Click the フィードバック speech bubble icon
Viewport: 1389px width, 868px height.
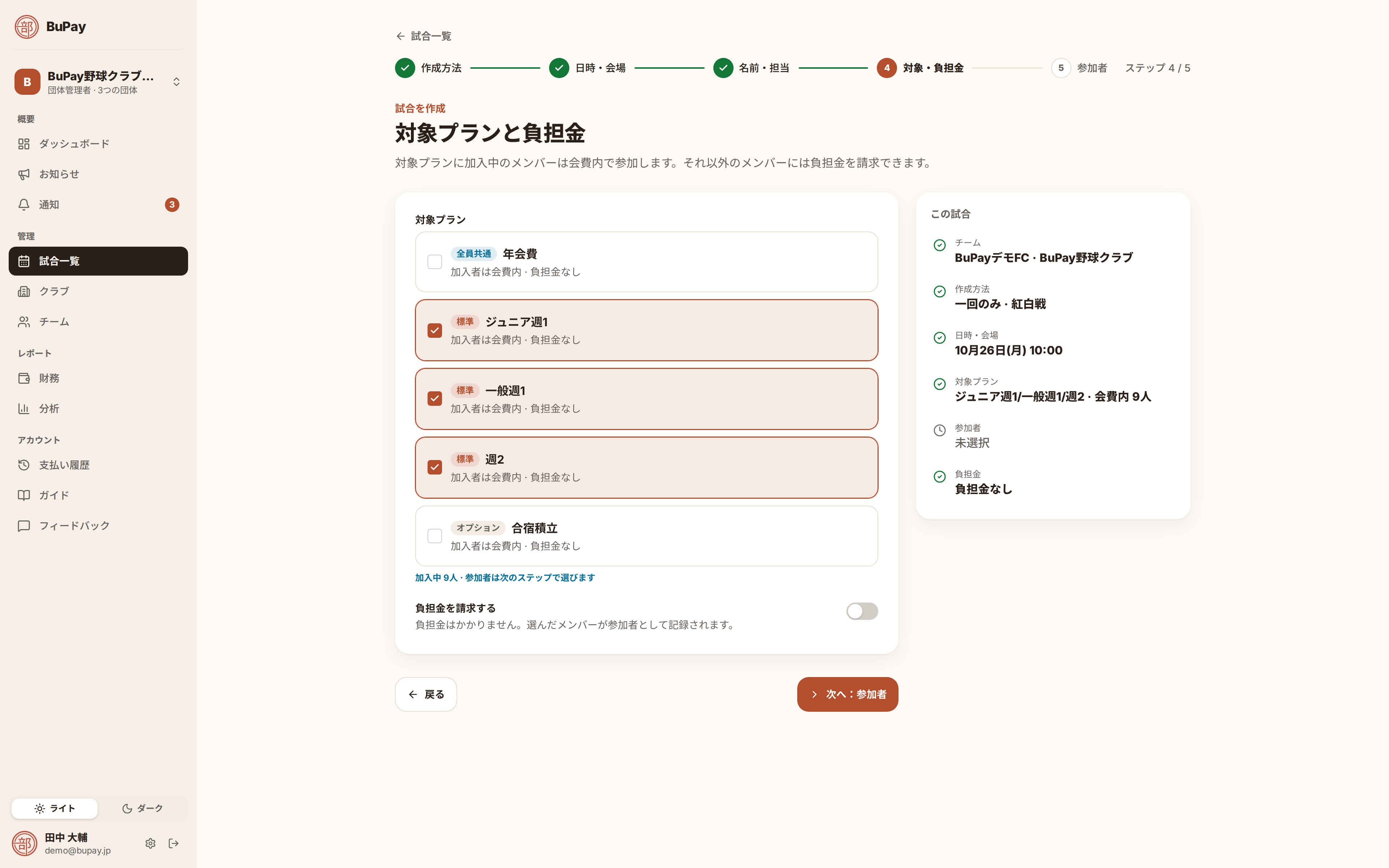(x=24, y=525)
